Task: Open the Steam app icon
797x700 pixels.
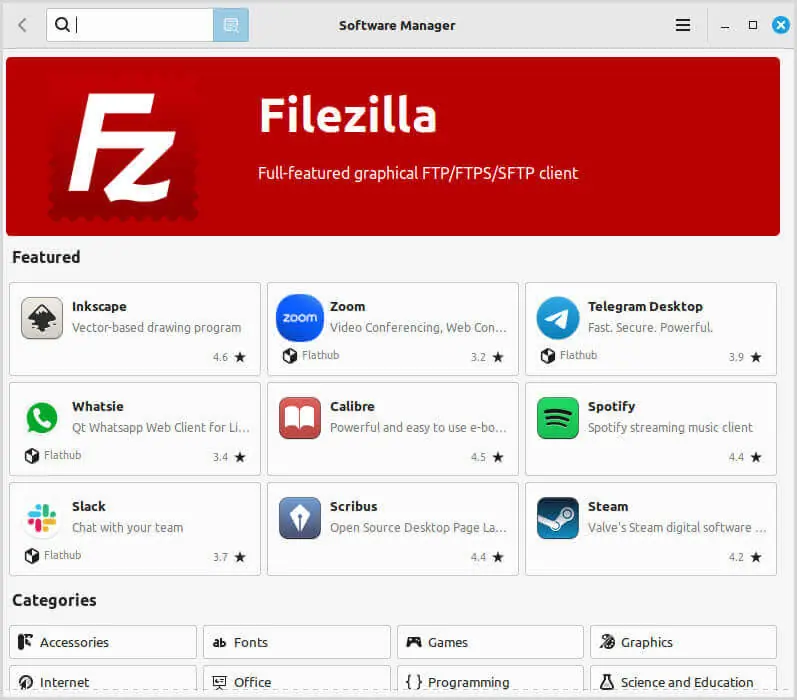Action: point(558,518)
